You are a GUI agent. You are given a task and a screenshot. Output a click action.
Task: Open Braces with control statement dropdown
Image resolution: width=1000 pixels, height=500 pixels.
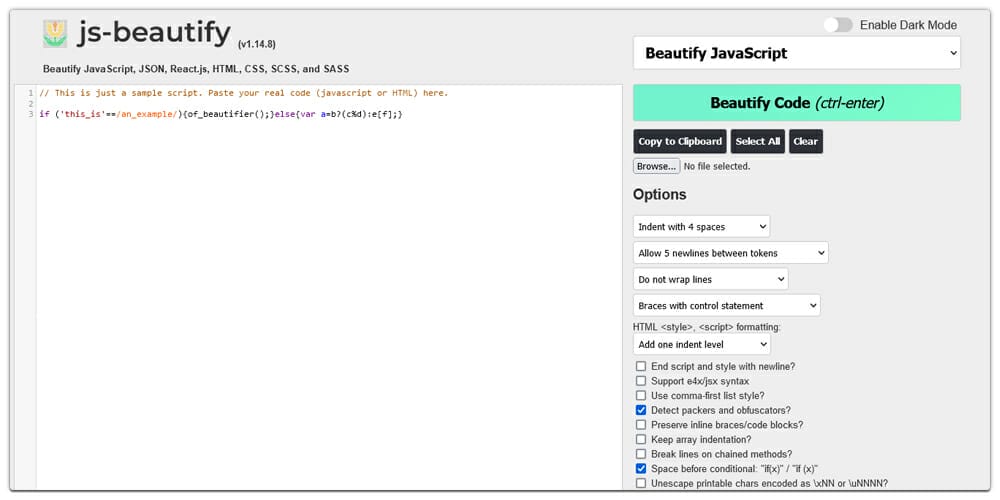[x=726, y=305]
